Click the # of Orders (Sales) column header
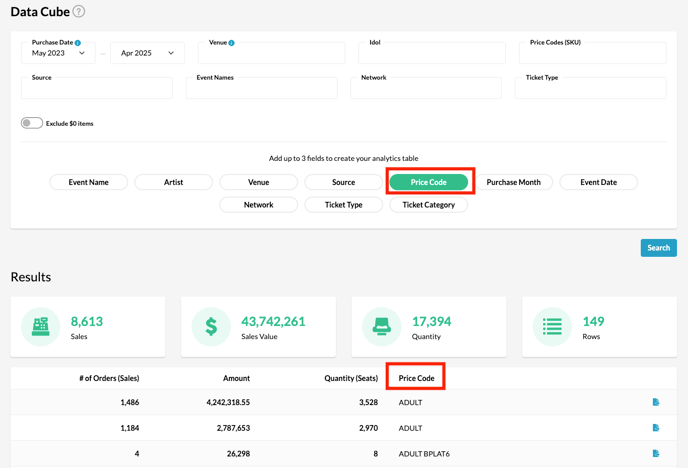The width and height of the screenshot is (688, 468). (109, 378)
